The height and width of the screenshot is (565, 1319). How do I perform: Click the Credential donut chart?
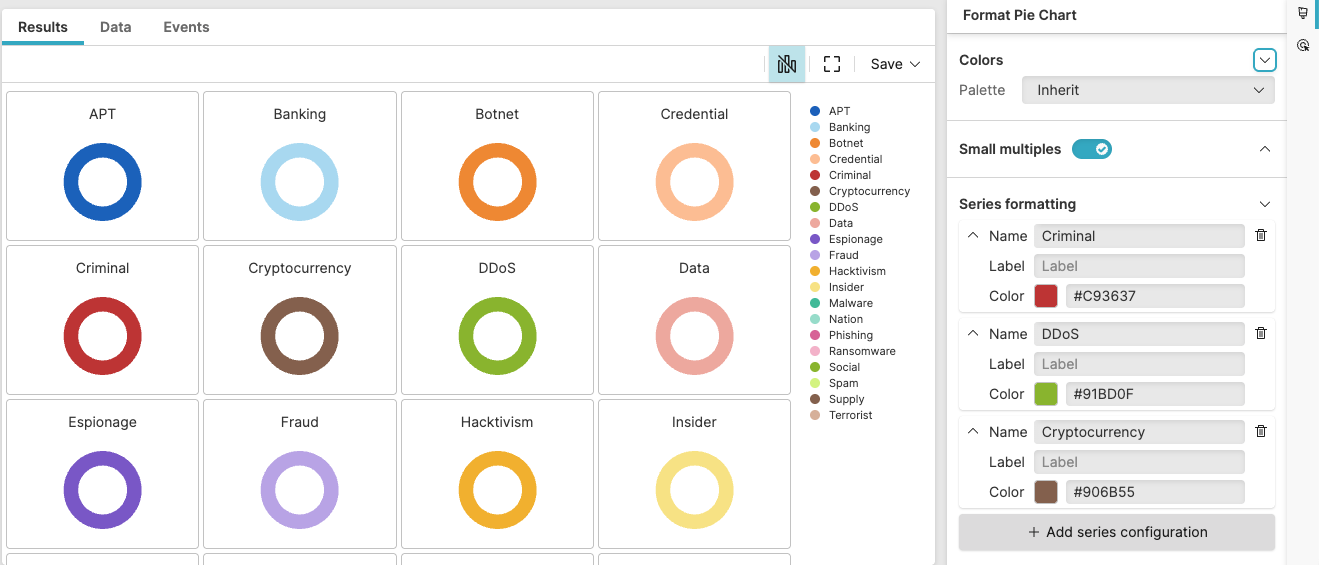tap(694, 182)
